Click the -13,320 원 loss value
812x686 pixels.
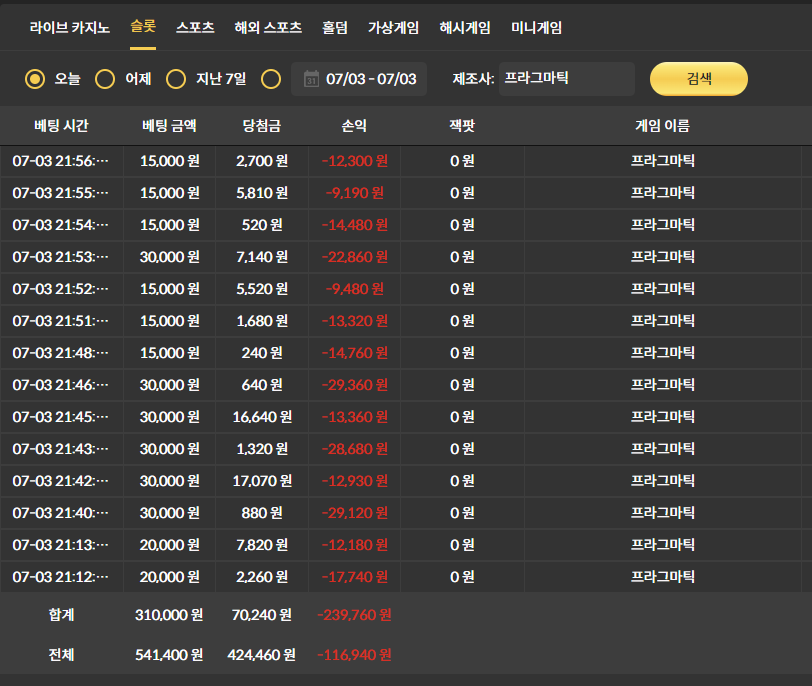click(355, 322)
